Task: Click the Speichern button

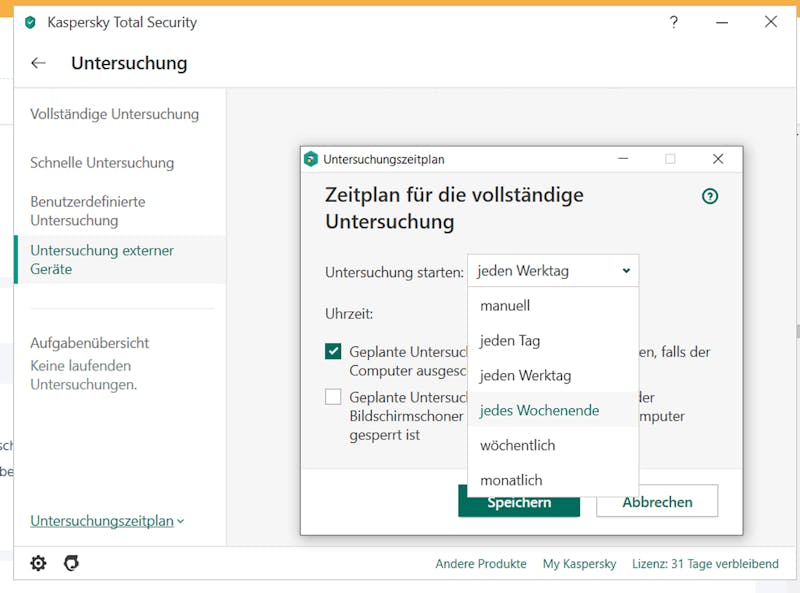Action: (x=519, y=502)
